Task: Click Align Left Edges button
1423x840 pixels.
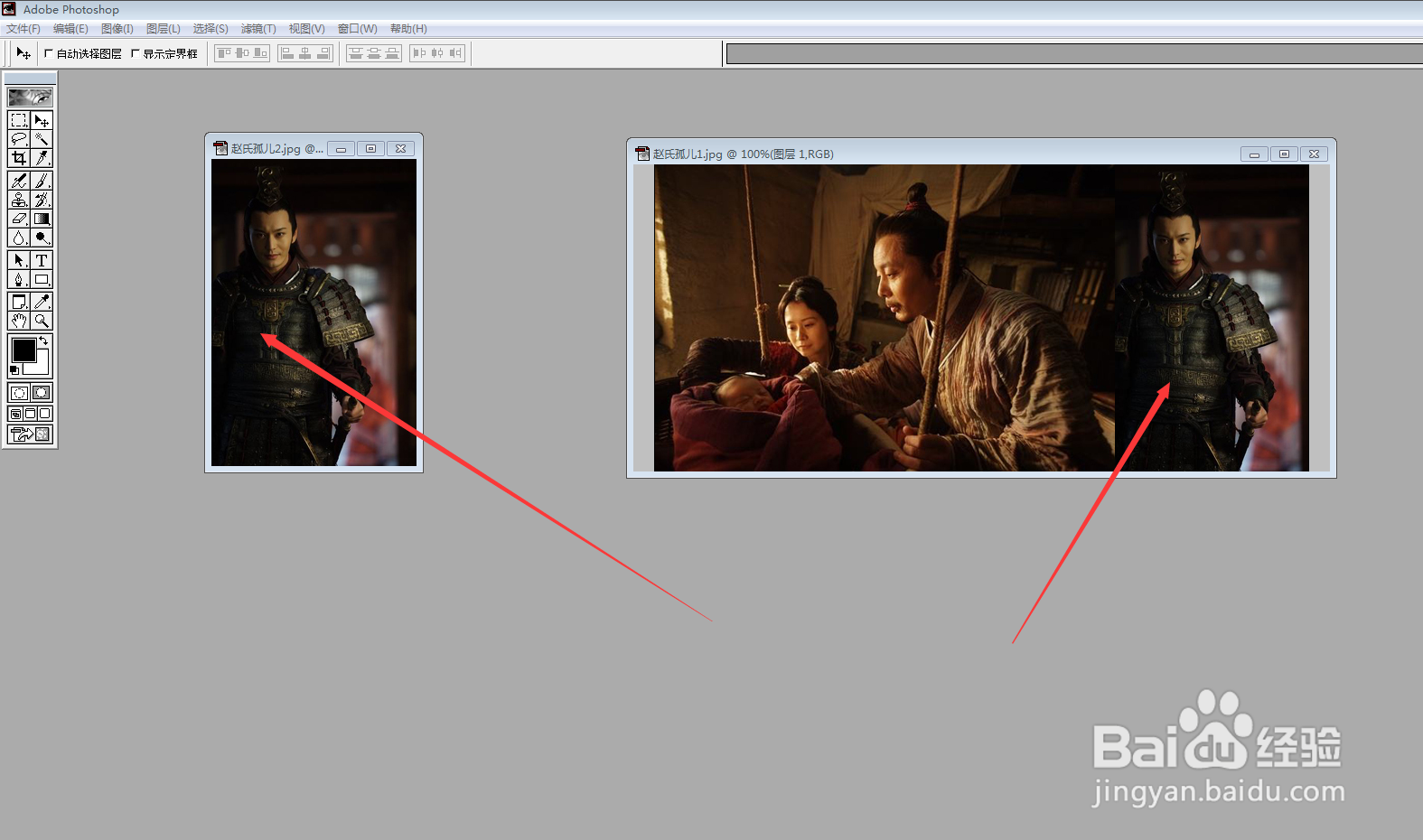Action: 287,53
